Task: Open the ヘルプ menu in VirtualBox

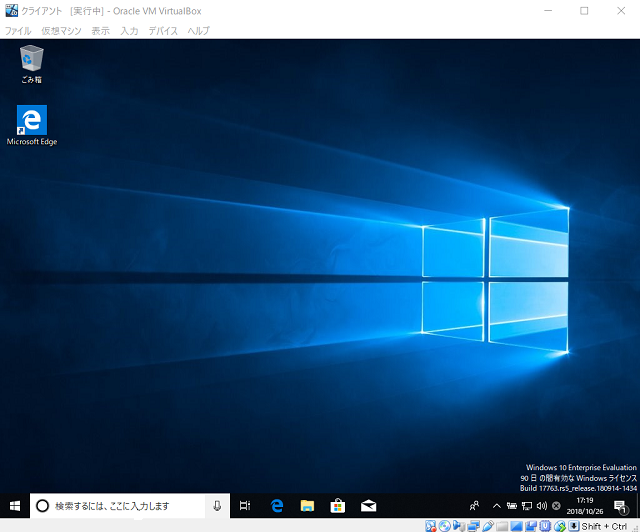Action: (x=198, y=31)
